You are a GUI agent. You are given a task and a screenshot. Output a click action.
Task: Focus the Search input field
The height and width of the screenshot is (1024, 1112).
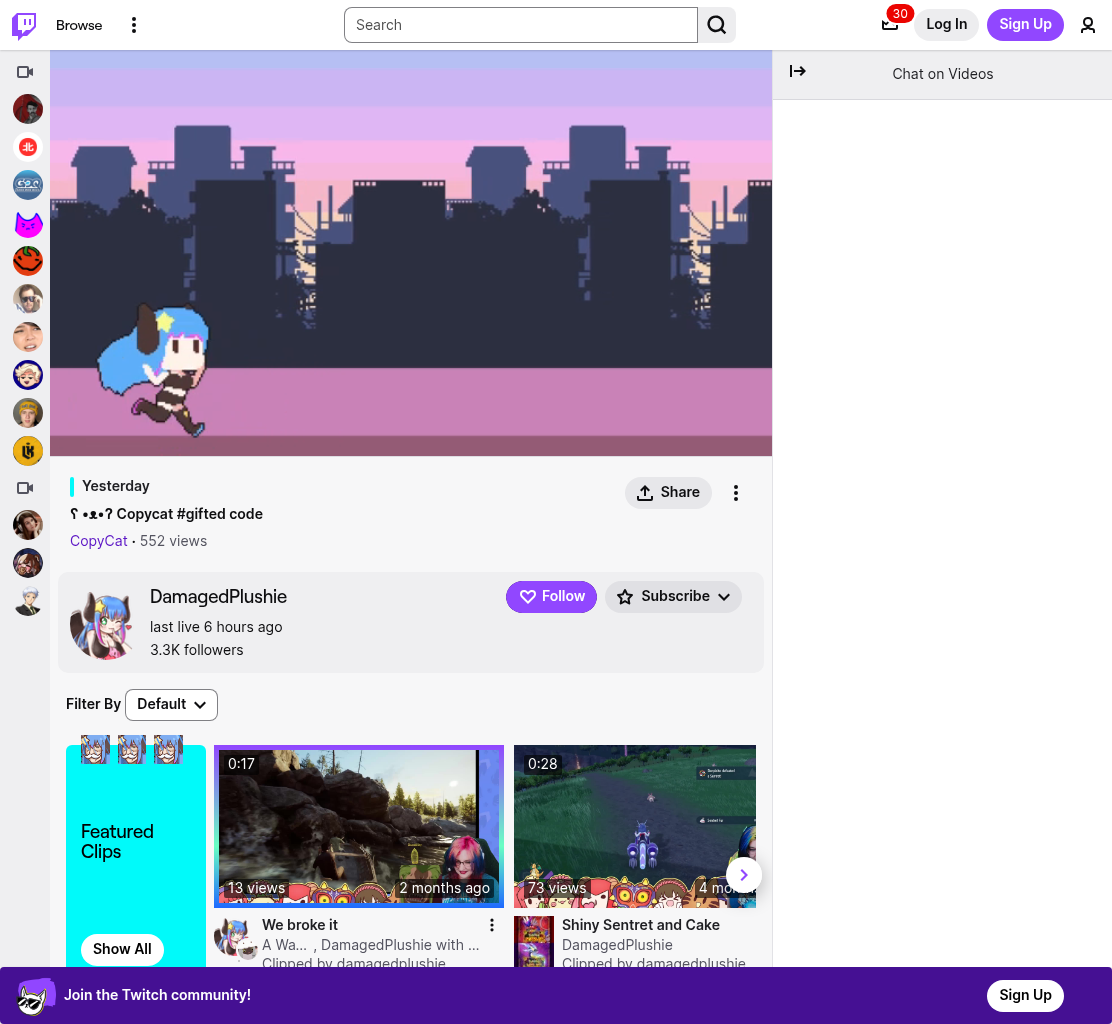(521, 25)
